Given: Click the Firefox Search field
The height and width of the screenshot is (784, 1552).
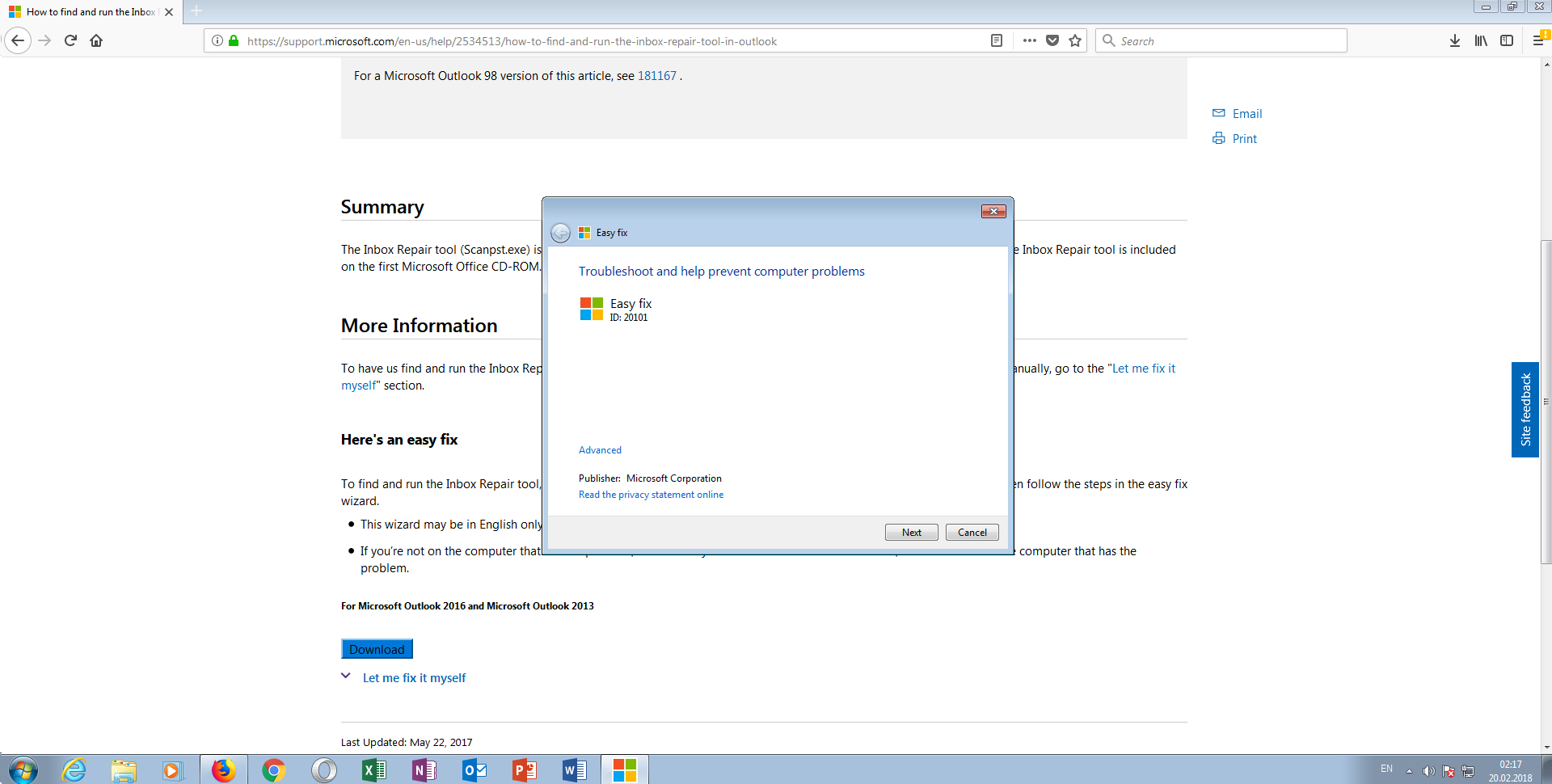Looking at the screenshot, I should click(1221, 40).
